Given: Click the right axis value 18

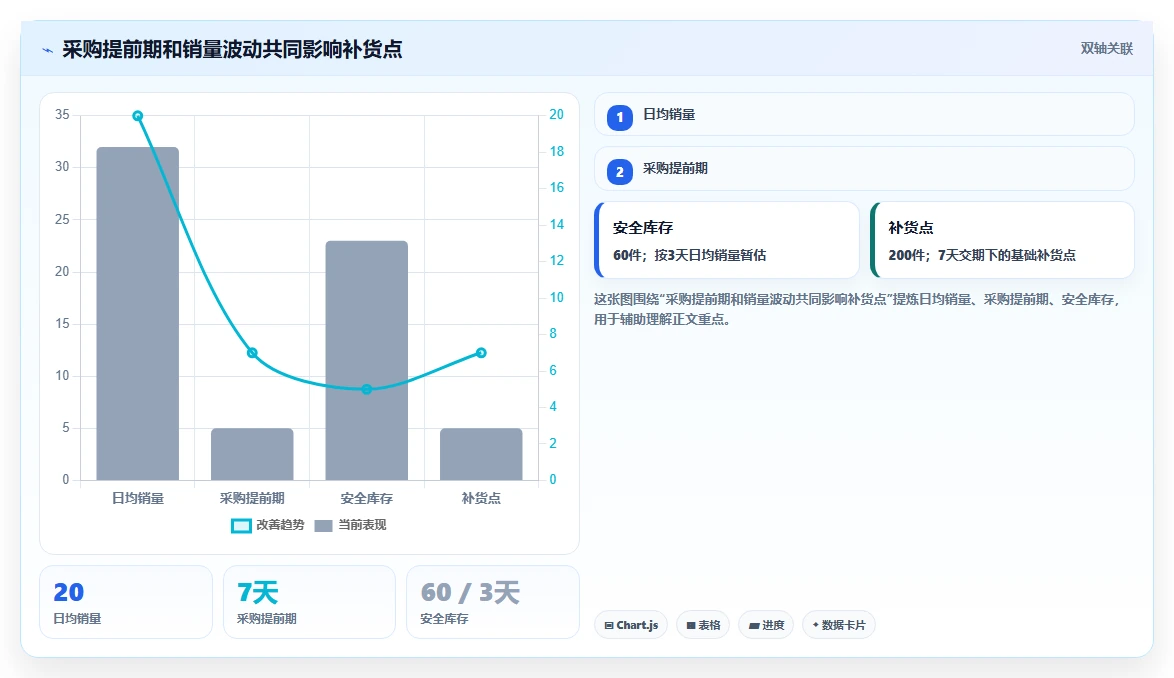Looking at the screenshot, I should 556,151.
